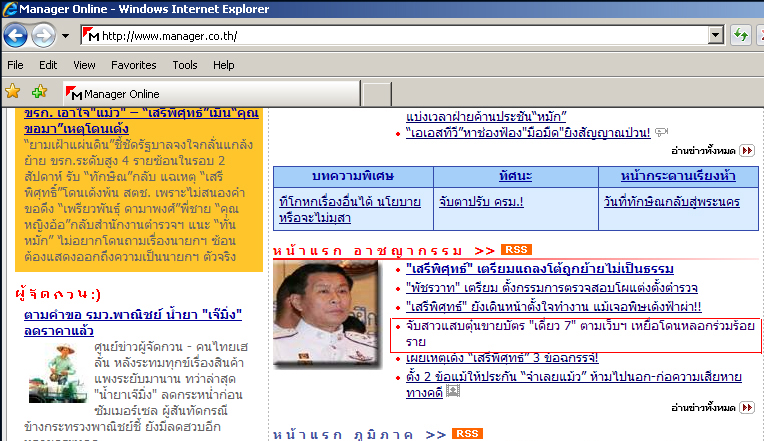Viewport: 764px width, 441px height.
Task: Click the หน้าแรก ภูมิภาค section heading
Action: point(343,435)
